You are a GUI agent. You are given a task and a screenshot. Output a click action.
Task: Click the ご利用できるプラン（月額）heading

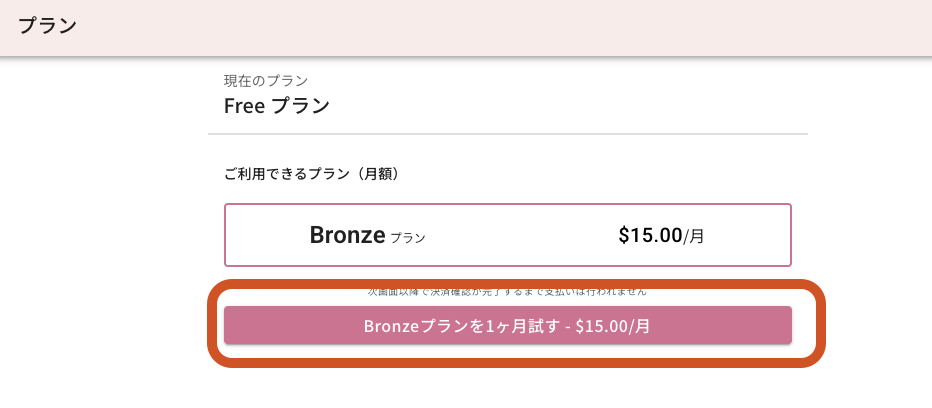pos(313,174)
